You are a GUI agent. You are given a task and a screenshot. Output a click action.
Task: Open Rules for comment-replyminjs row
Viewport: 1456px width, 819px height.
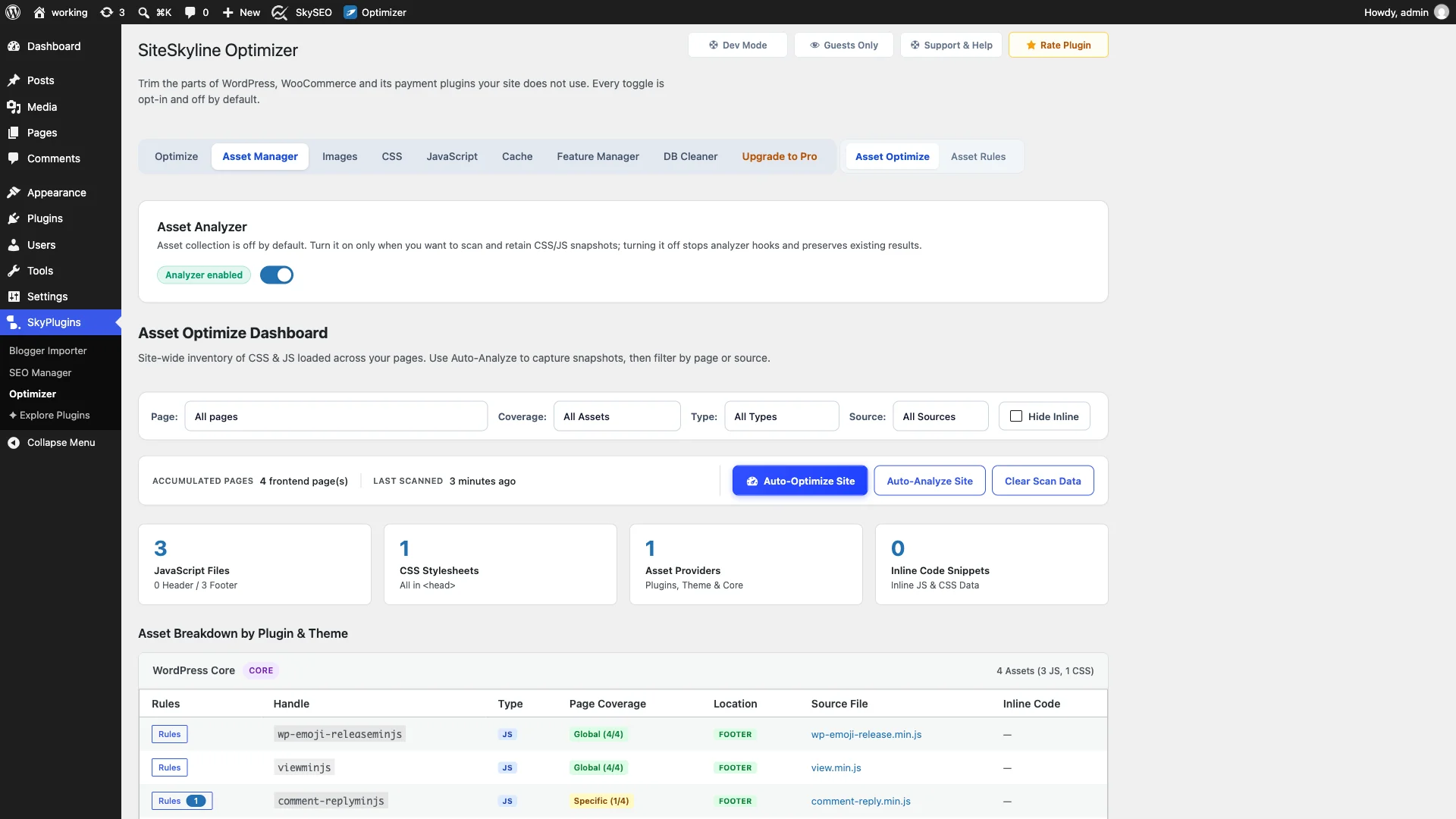(182, 802)
